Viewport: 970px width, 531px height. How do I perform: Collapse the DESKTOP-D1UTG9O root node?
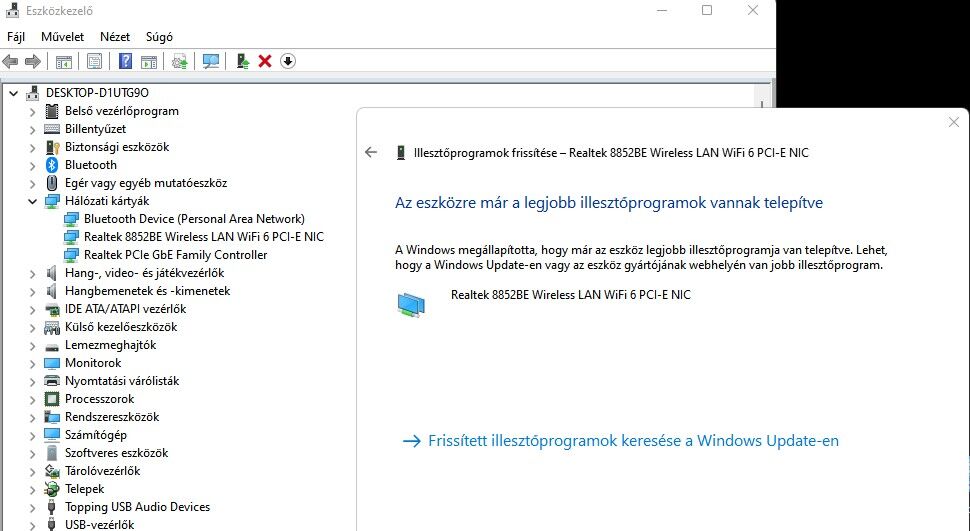click(14, 93)
